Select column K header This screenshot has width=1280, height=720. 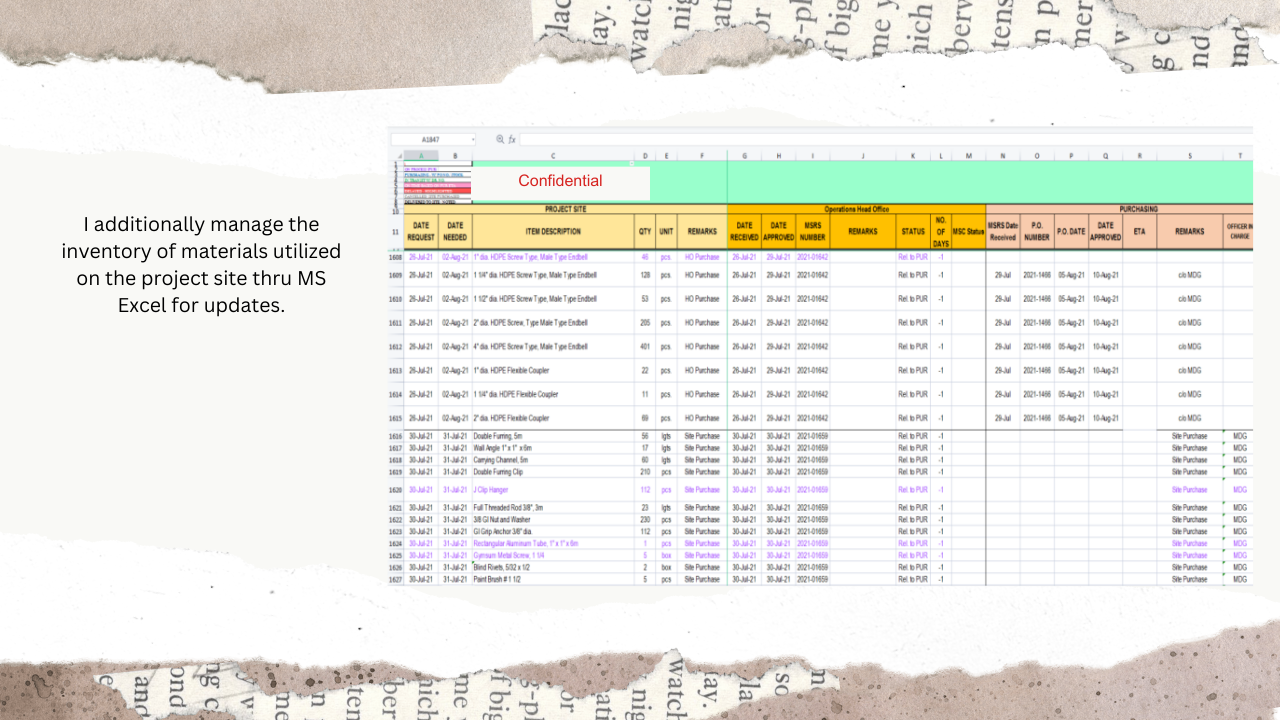pyautogui.click(x=913, y=156)
